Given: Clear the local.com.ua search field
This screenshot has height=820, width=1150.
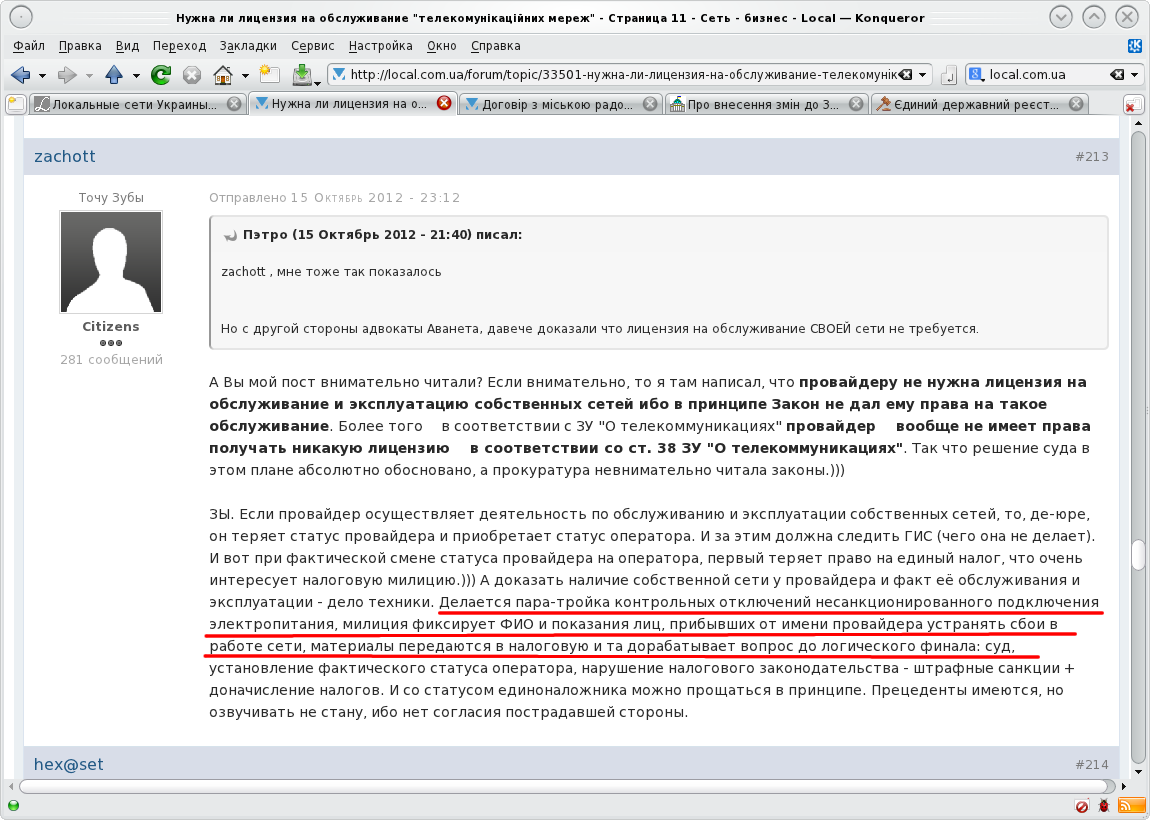Looking at the screenshot, I should (1117, 75).
